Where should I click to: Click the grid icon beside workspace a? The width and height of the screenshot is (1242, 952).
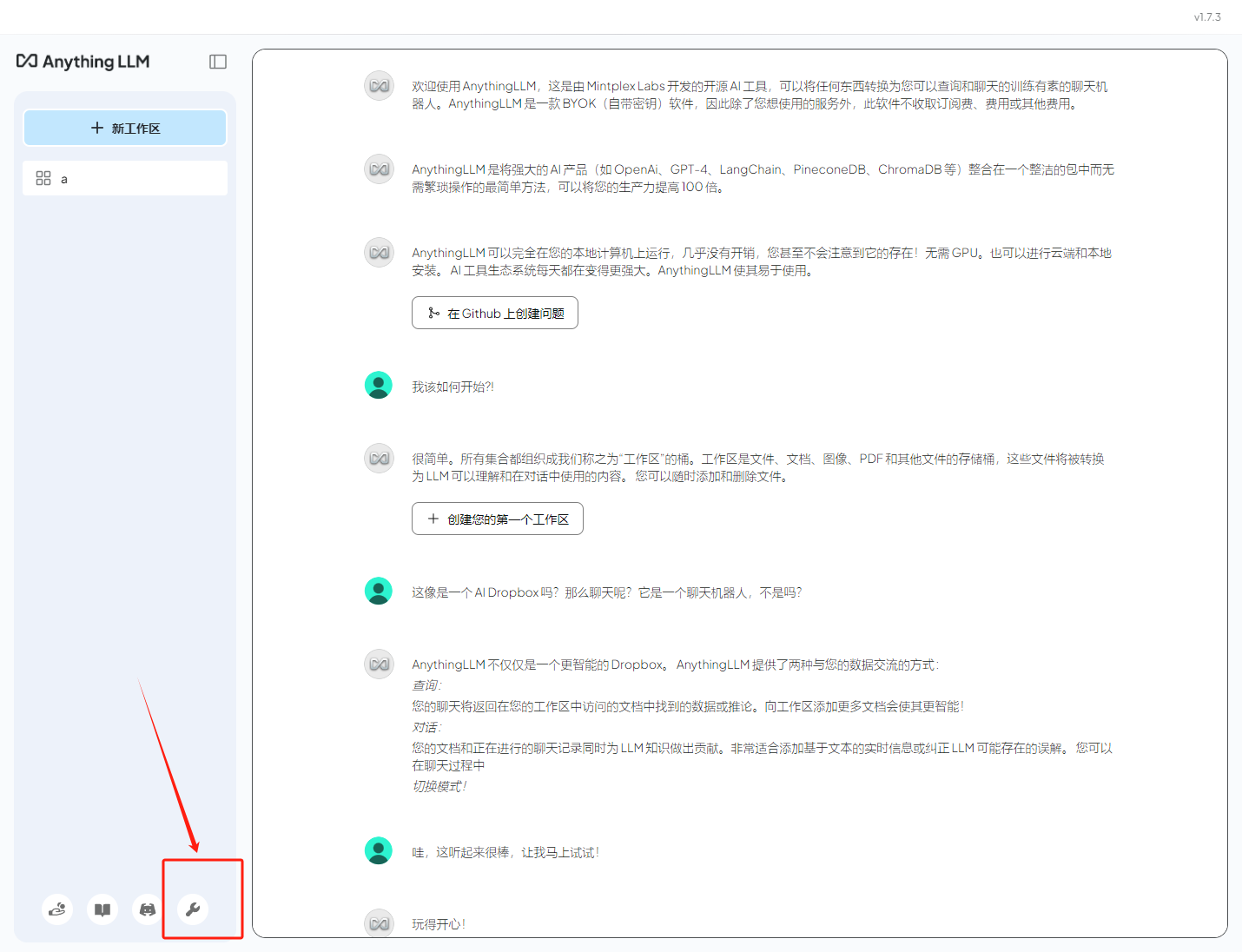[x=43, y=178]
